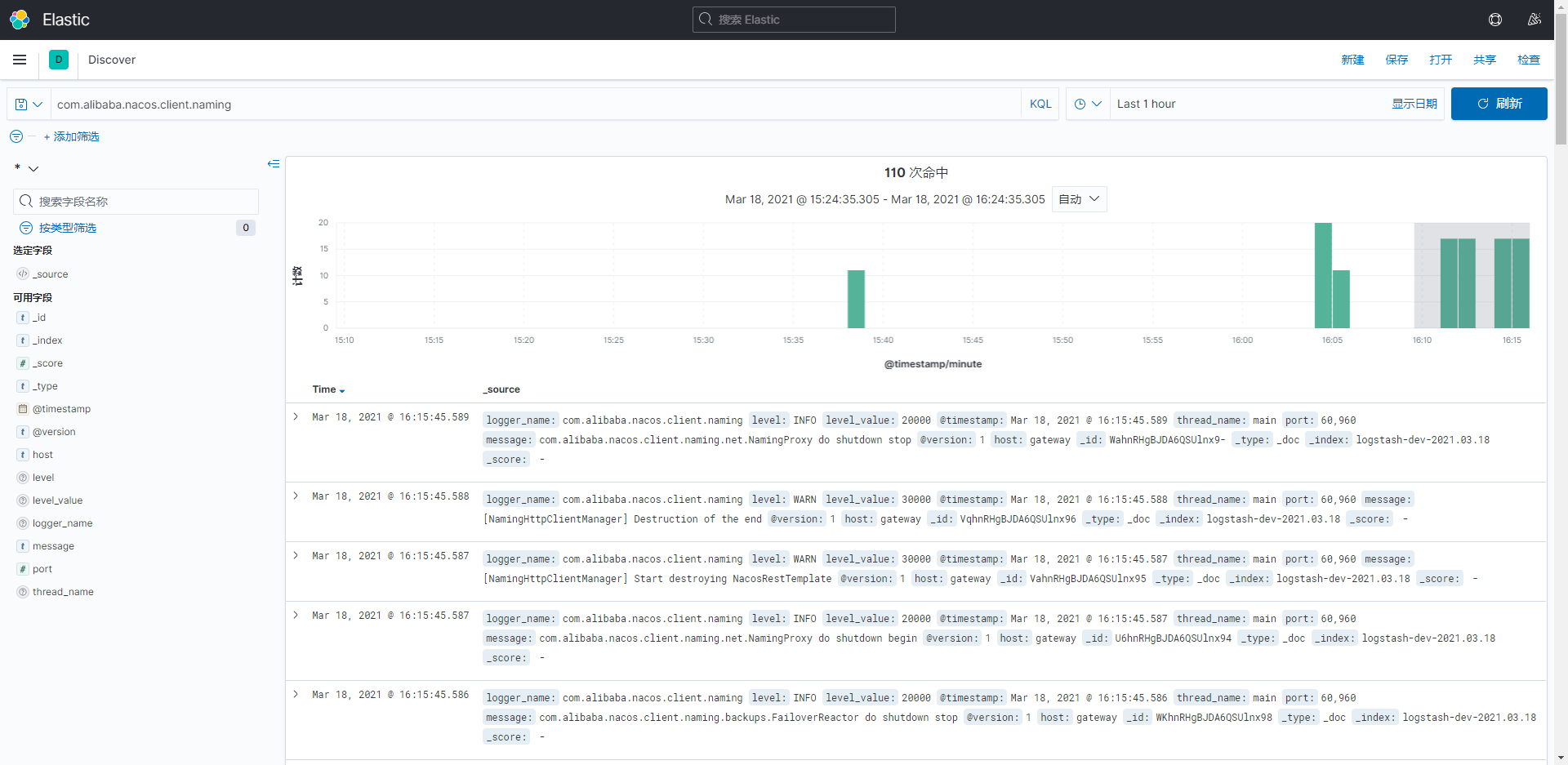Screen dimensions: 1568x765
Task: Click the tallest histogram bar near 16:05
Action: 1323,275
